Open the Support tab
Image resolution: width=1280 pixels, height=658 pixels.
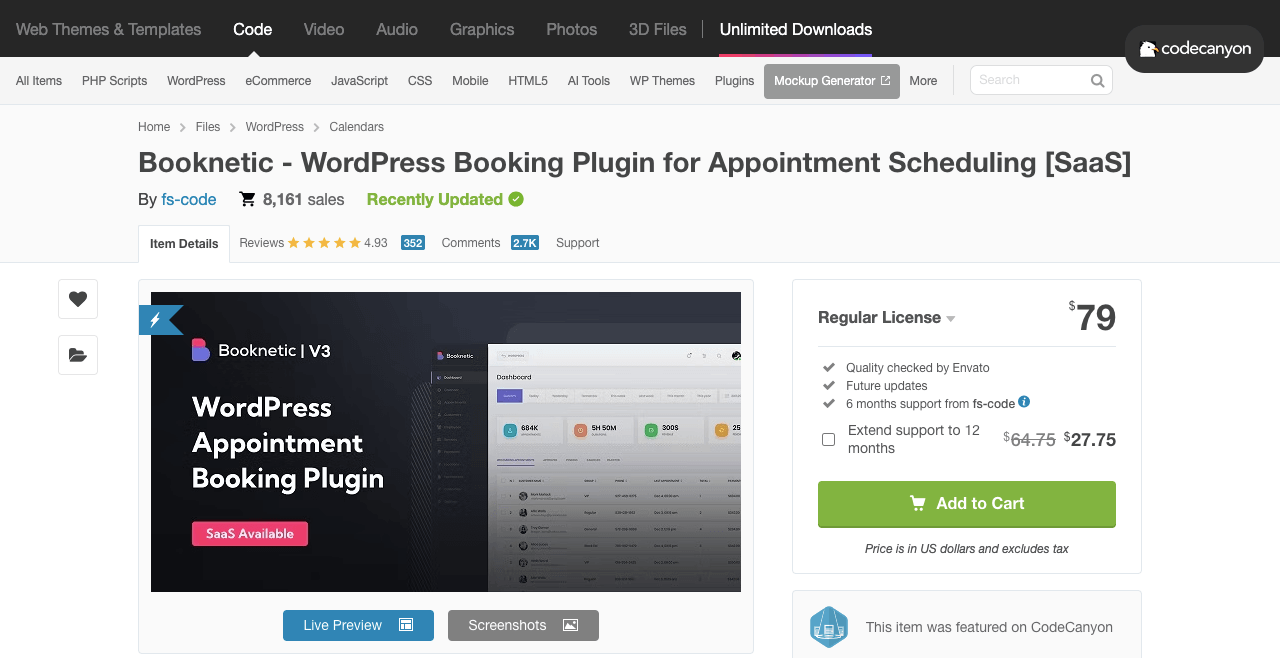coord(578,243)
